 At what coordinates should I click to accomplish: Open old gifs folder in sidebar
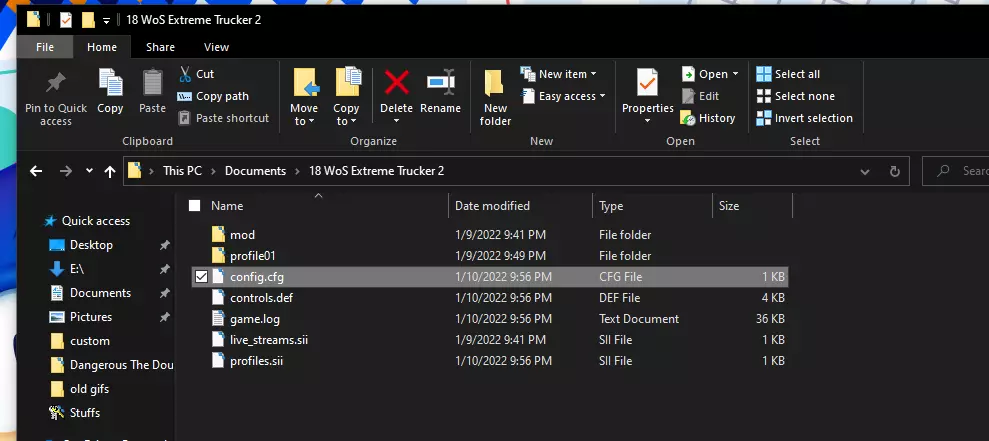[x=90, y=389]
